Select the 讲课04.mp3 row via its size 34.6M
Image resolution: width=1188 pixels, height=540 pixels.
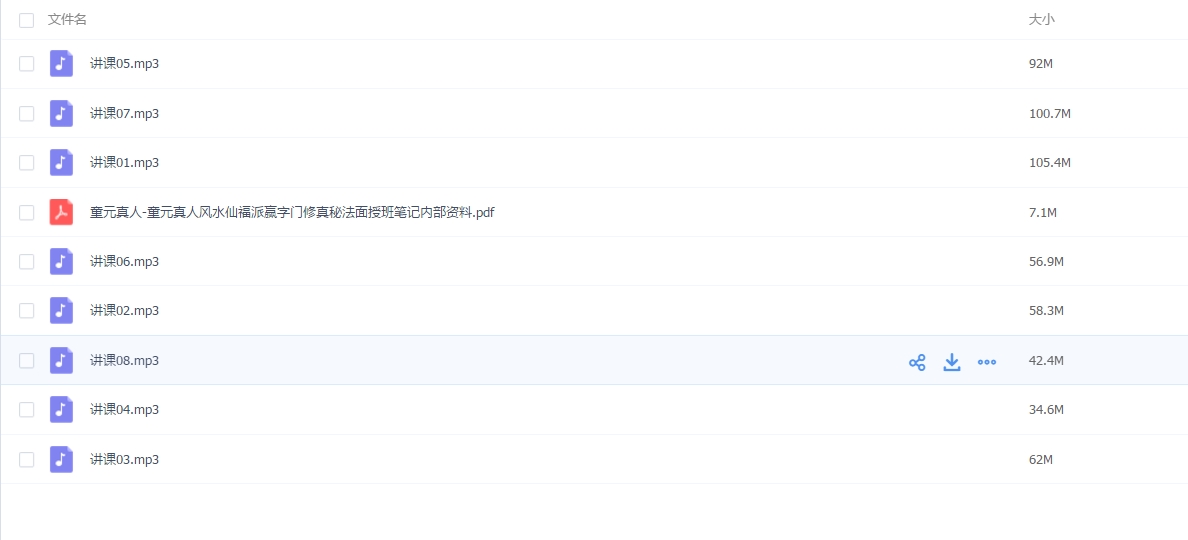pos(1046,410)
